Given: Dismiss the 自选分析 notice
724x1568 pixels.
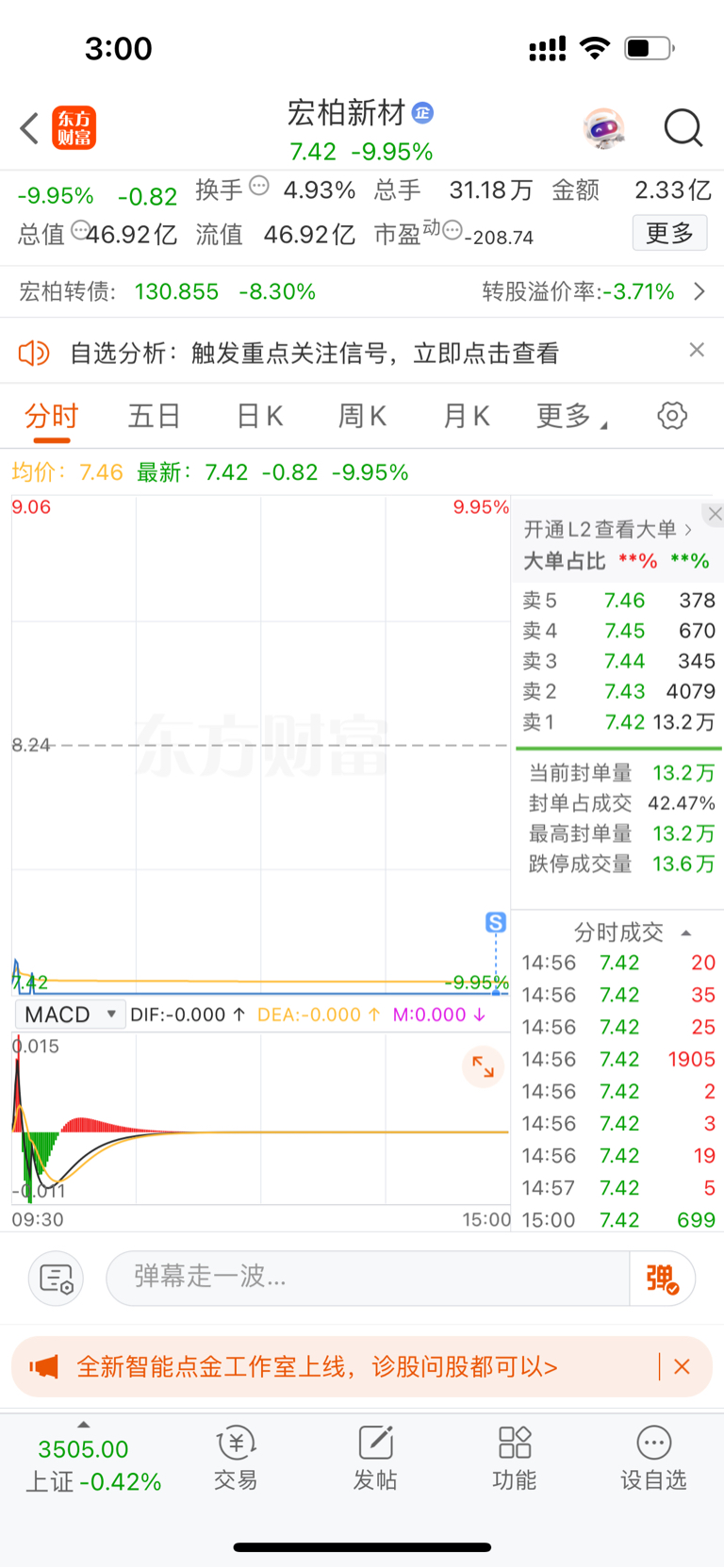Looking at the screenshot, I should tap(697, 350).
